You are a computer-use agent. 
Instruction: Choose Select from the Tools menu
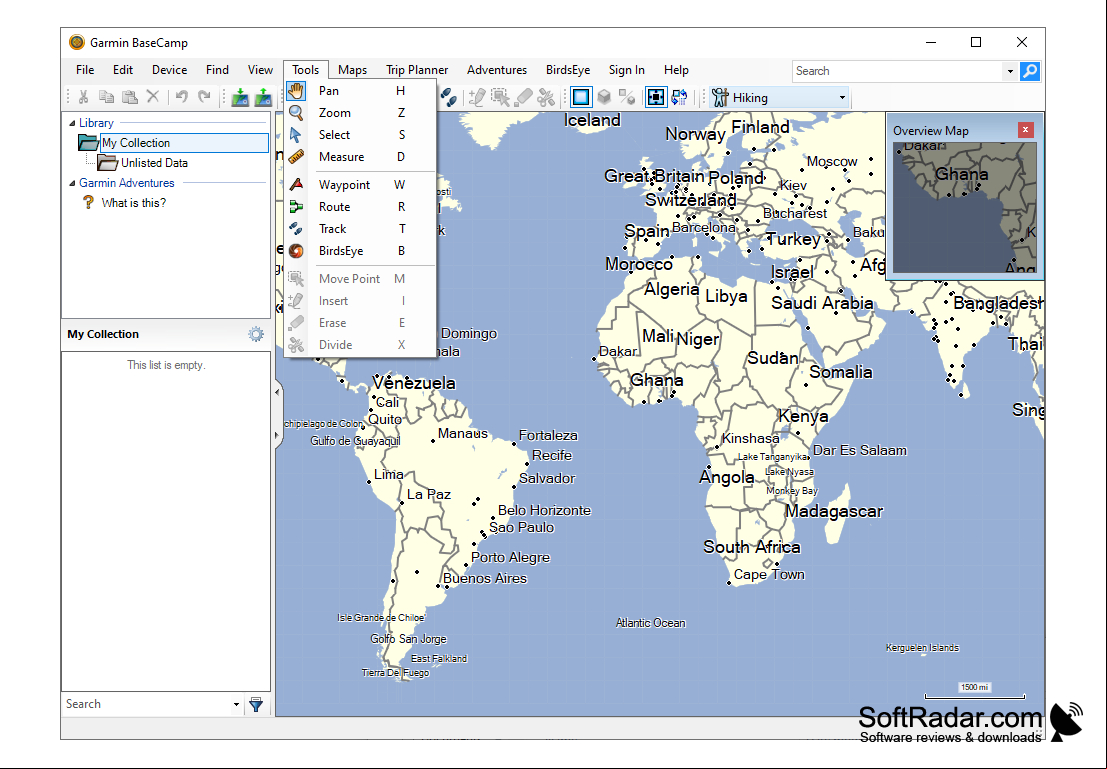(x=360, y=135)
